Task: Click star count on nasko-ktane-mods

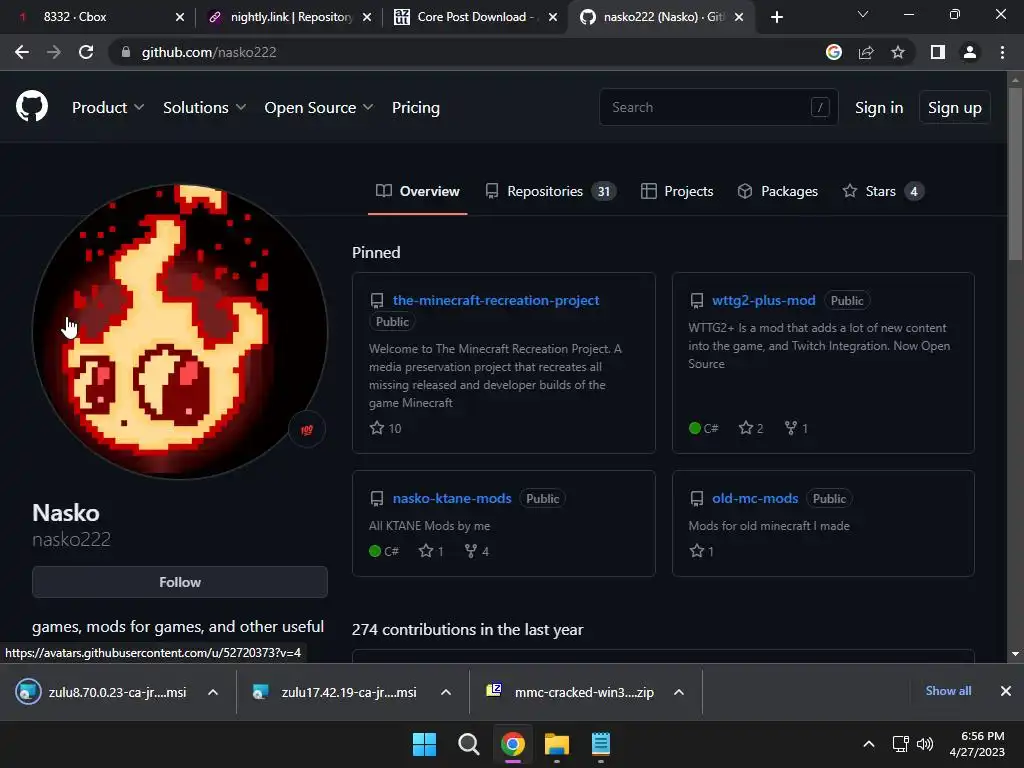Action: (431, 551)
